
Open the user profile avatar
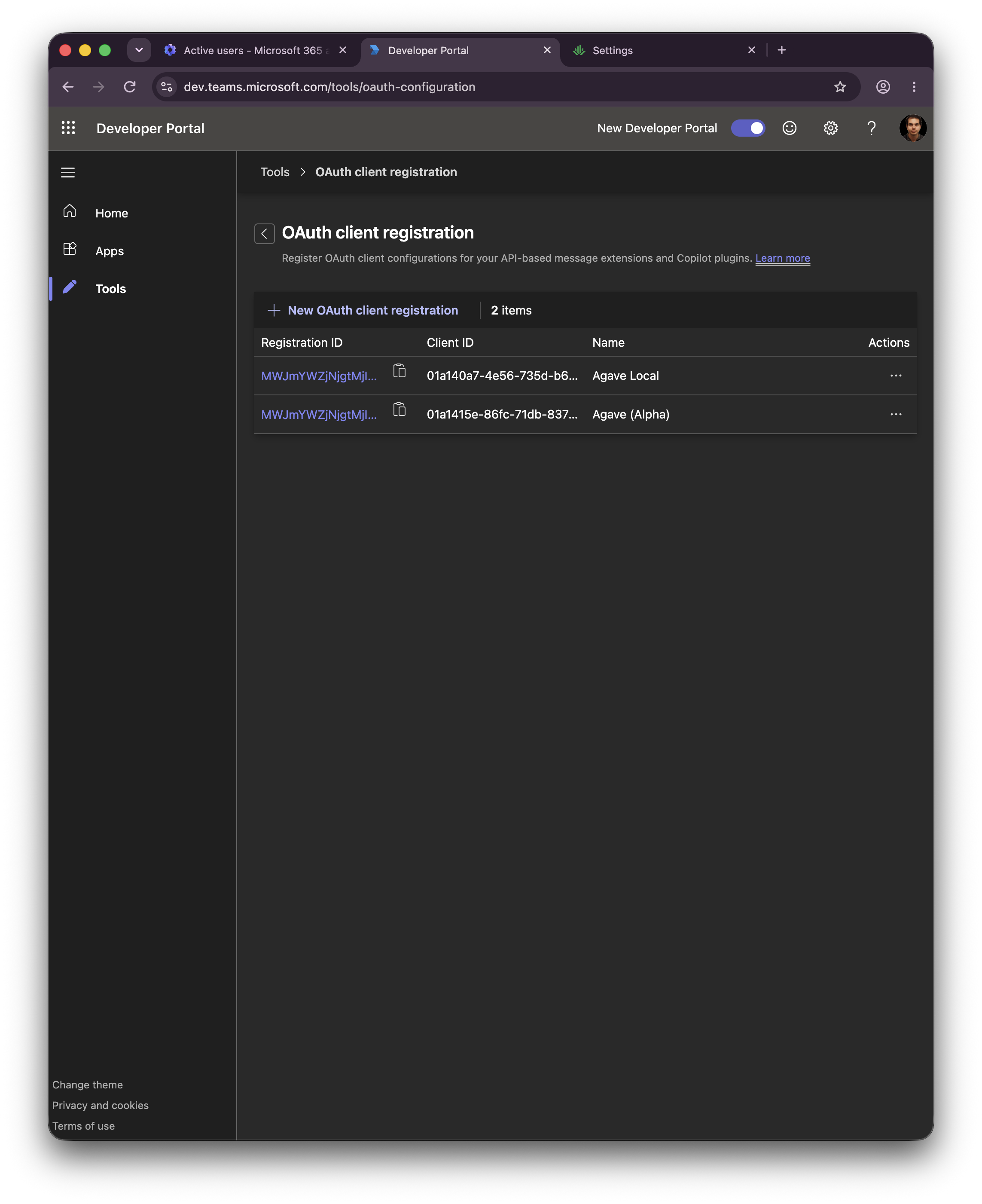[x=913, y=128]
